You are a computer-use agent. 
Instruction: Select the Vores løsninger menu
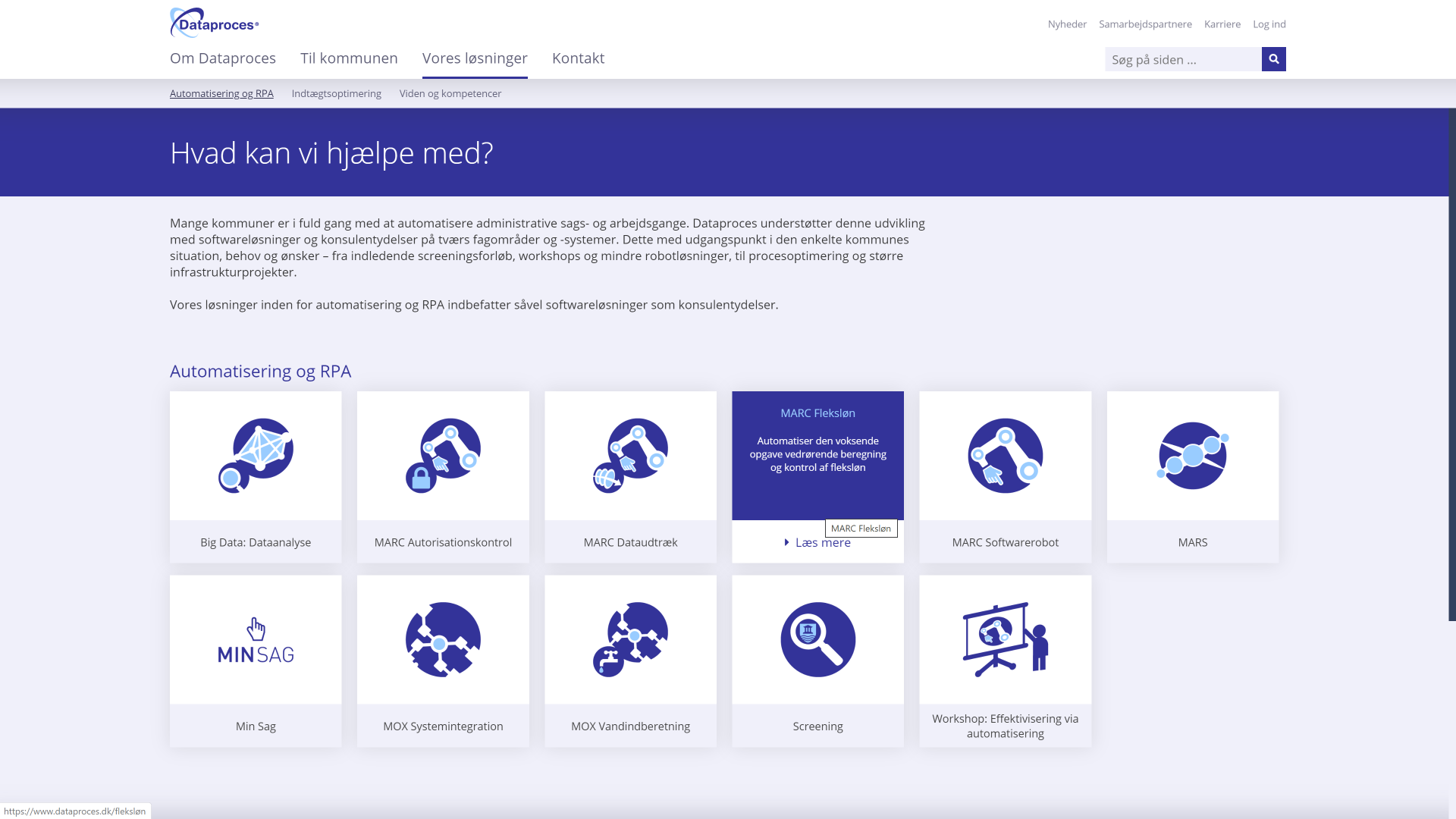click(x=475, y=58)
